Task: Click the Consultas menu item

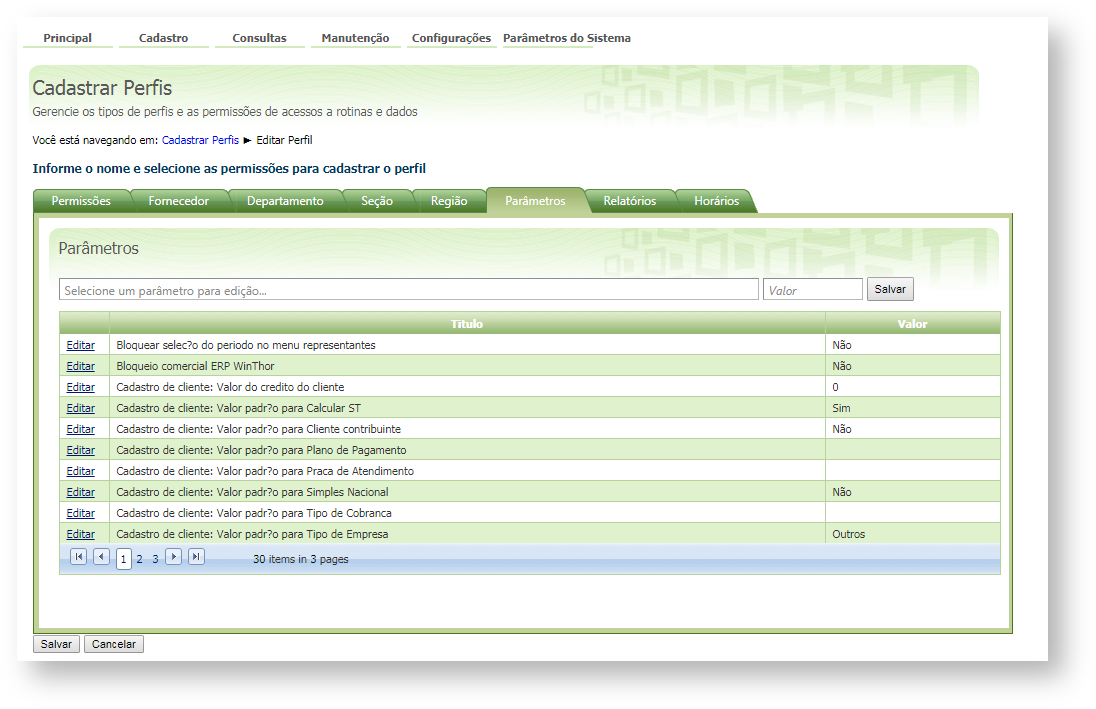Action: [259, 37]
